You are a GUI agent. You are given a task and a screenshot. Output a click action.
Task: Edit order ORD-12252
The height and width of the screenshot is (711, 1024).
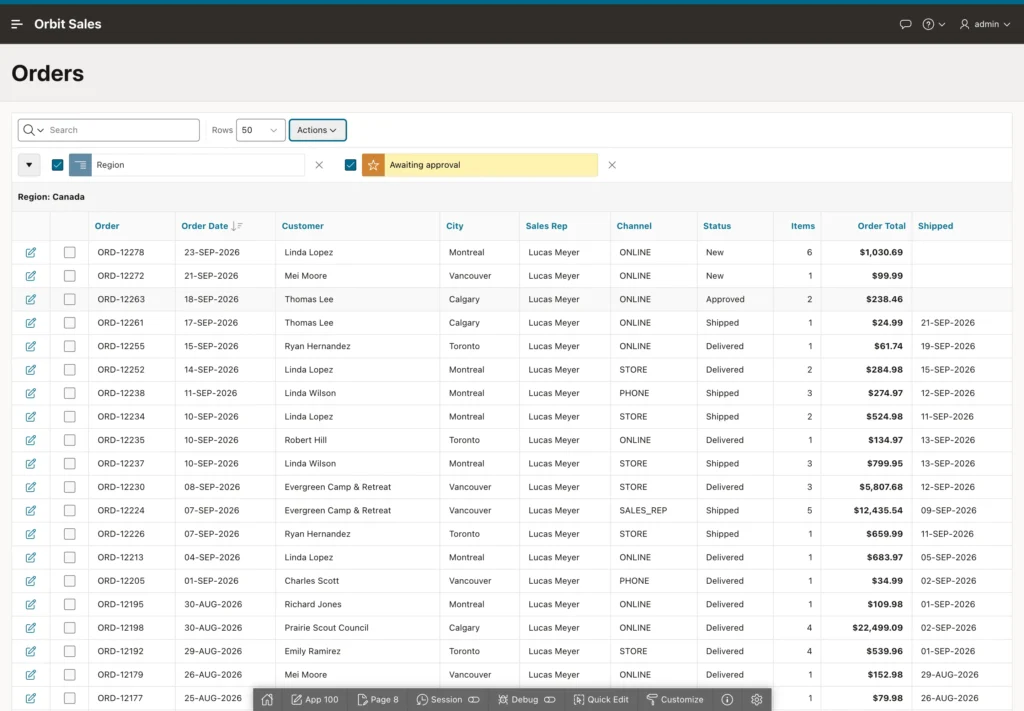click(x=31, y=370)
